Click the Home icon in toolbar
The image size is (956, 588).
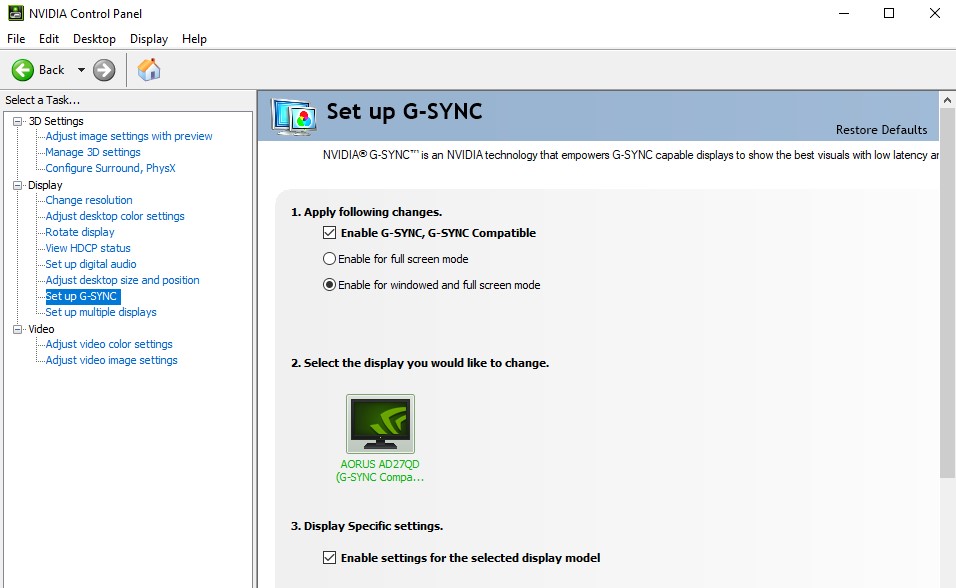[149, 70]
